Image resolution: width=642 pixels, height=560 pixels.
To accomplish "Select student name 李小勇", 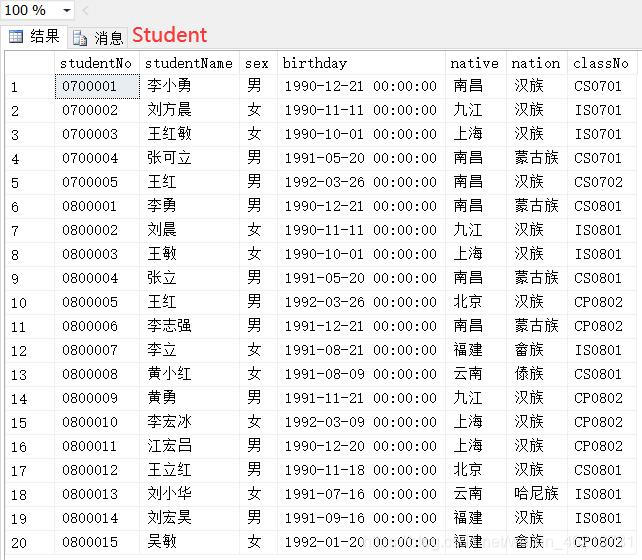I will (170, 86).
